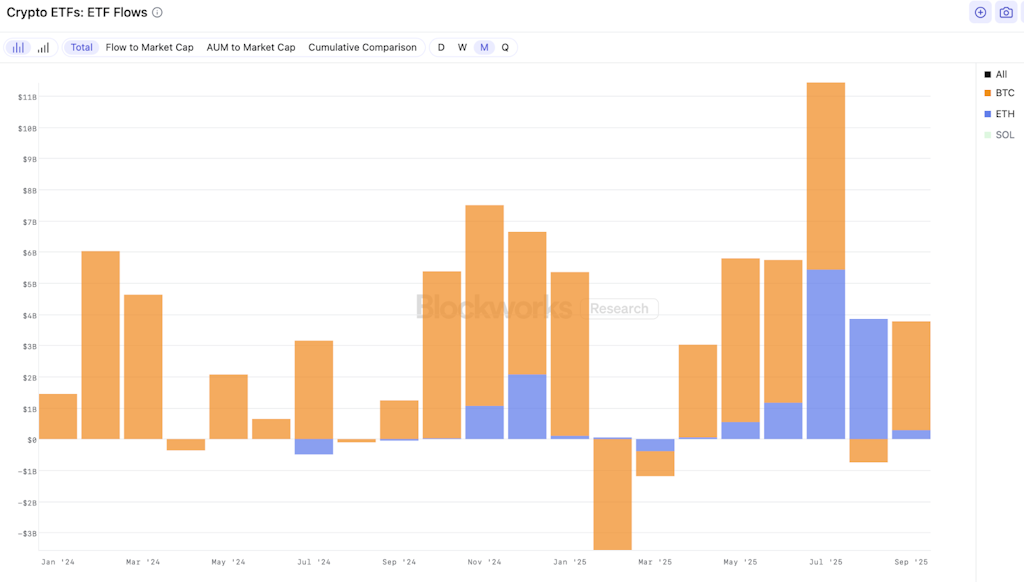Select the Total view tab
Viewport: 1024px width, 582px height.
coord(81,48)
